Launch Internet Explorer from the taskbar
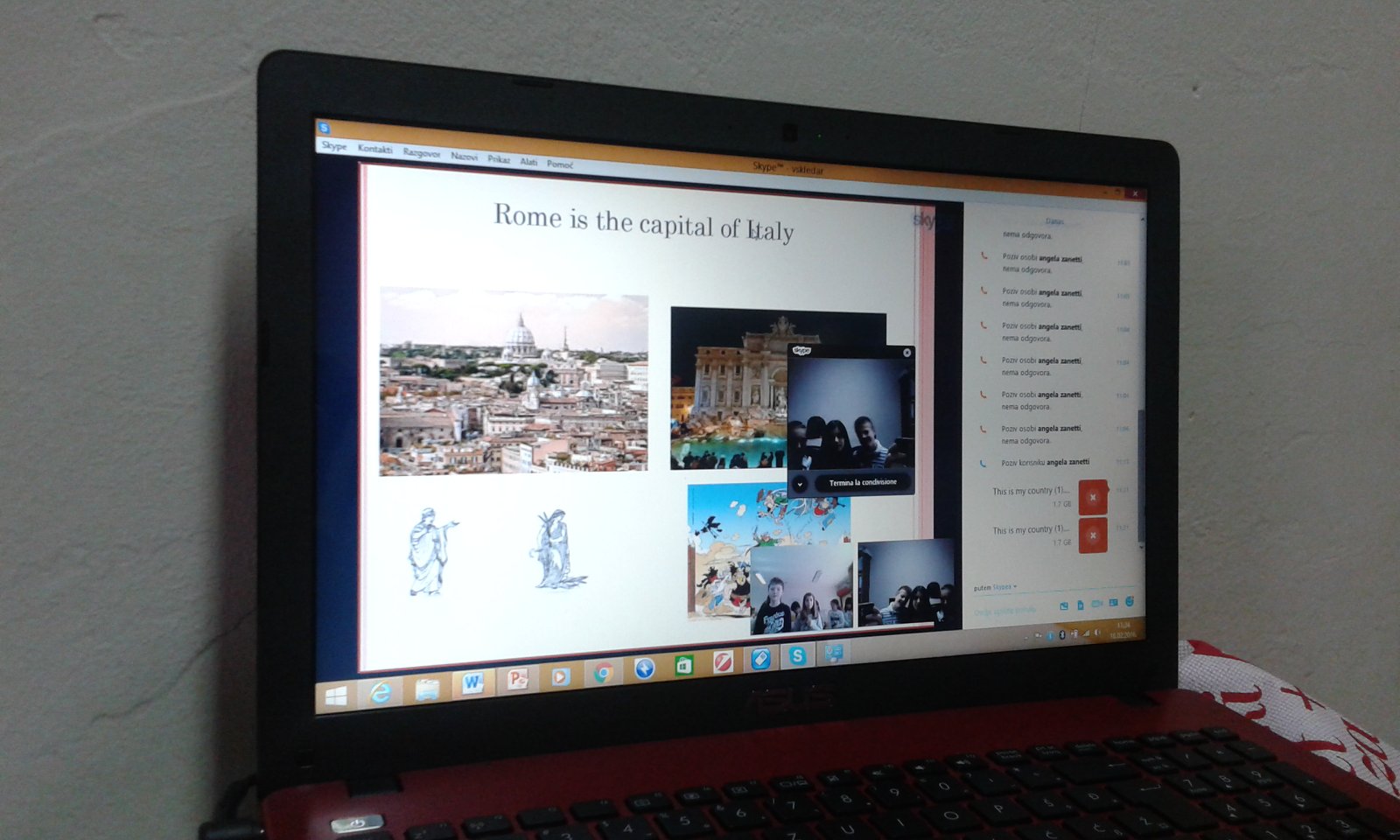This screenshot has width=1400, height=840. pyautogui.click(x=381, y=693)
